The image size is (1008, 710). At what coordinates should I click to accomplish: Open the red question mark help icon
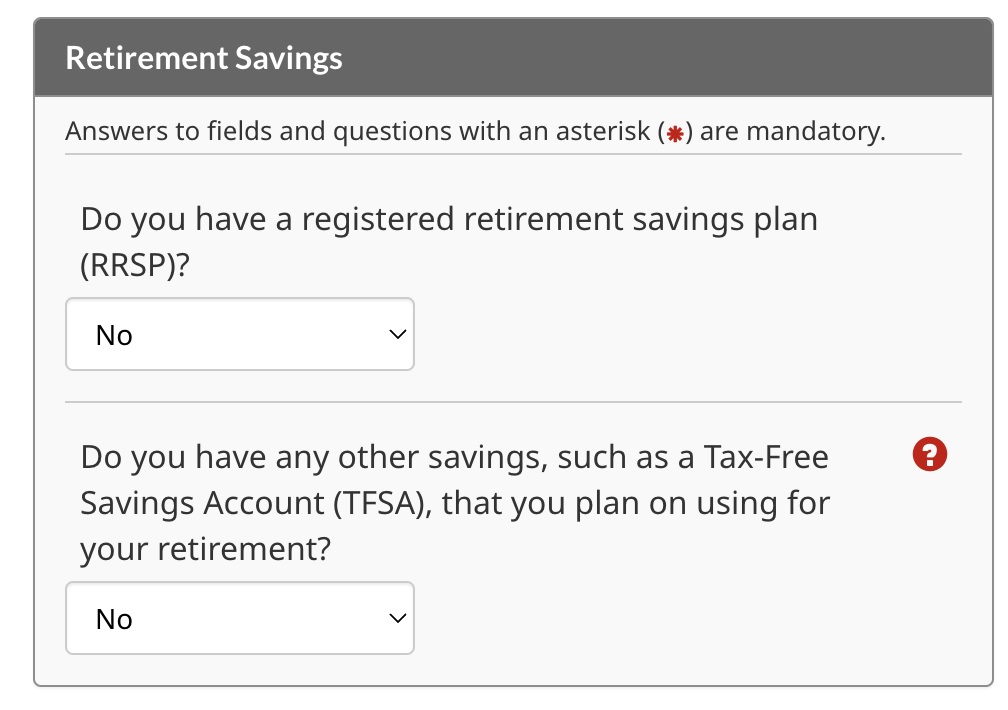tap(930, 454)
